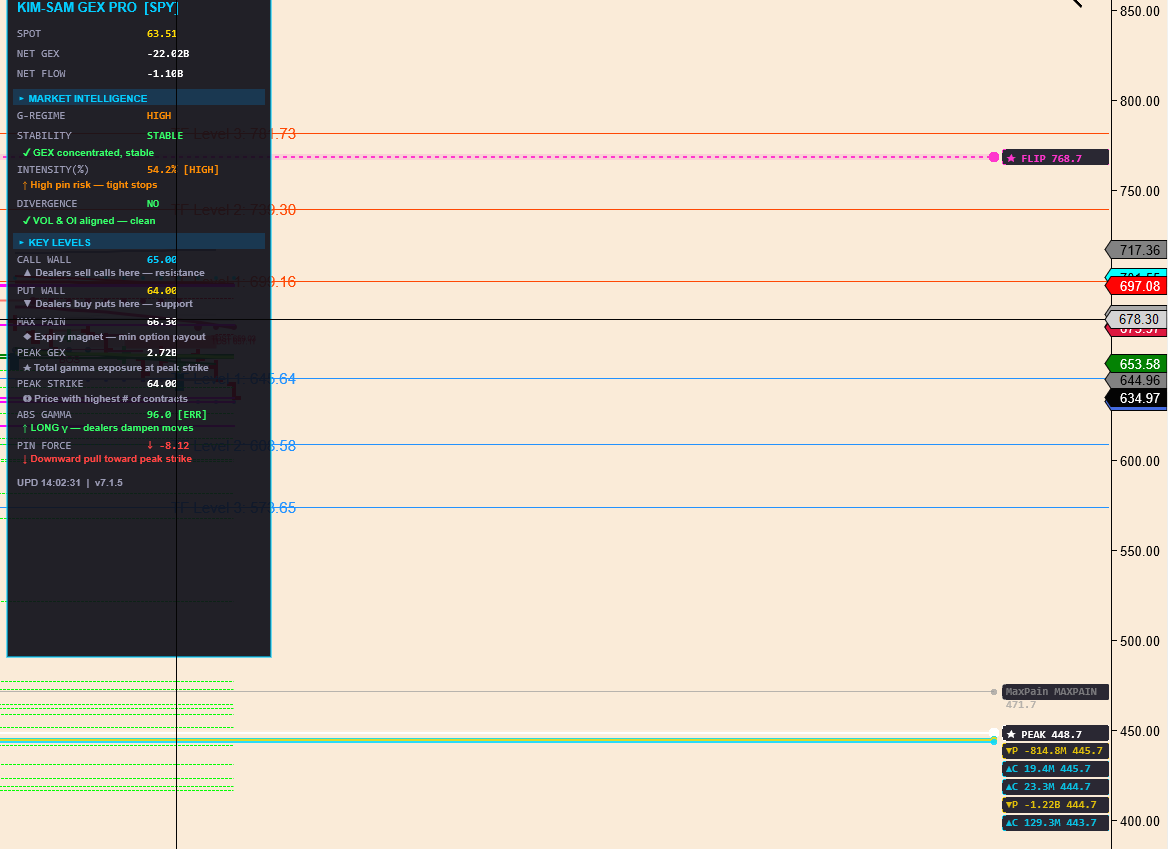Select the cyan C 19.4M 445.7 call label

(x=1055, y=769)
